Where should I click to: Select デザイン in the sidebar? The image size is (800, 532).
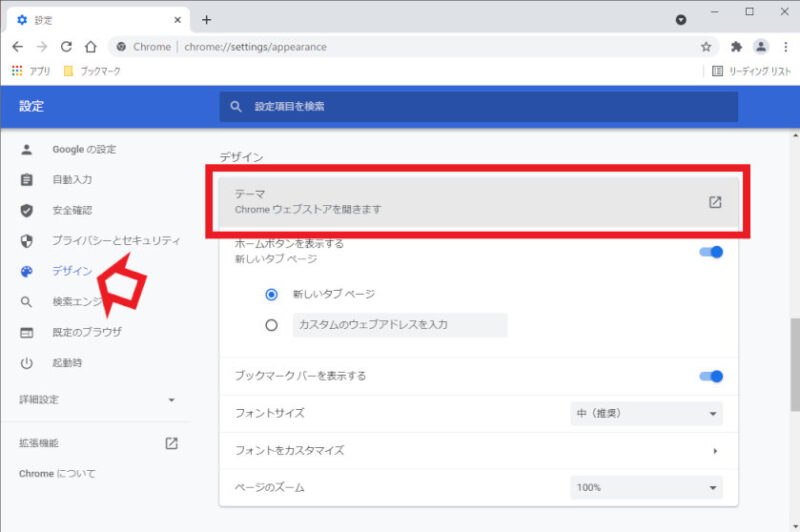tap(72, 271)
